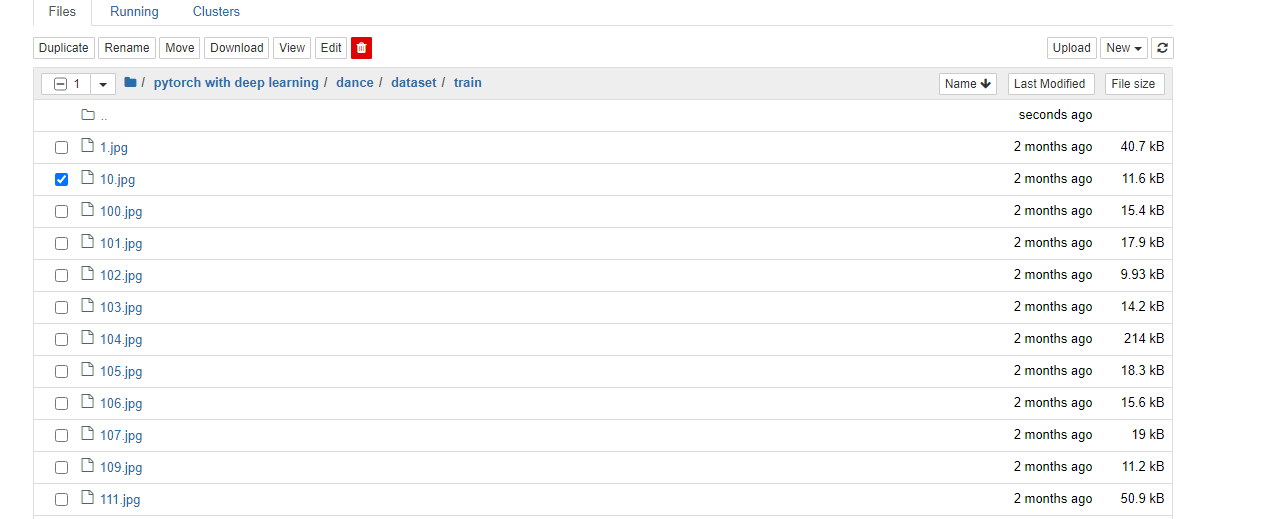The image size is (1268, 519).
Task: Click the red trash delete icon
Action: [x=362, y=48]
